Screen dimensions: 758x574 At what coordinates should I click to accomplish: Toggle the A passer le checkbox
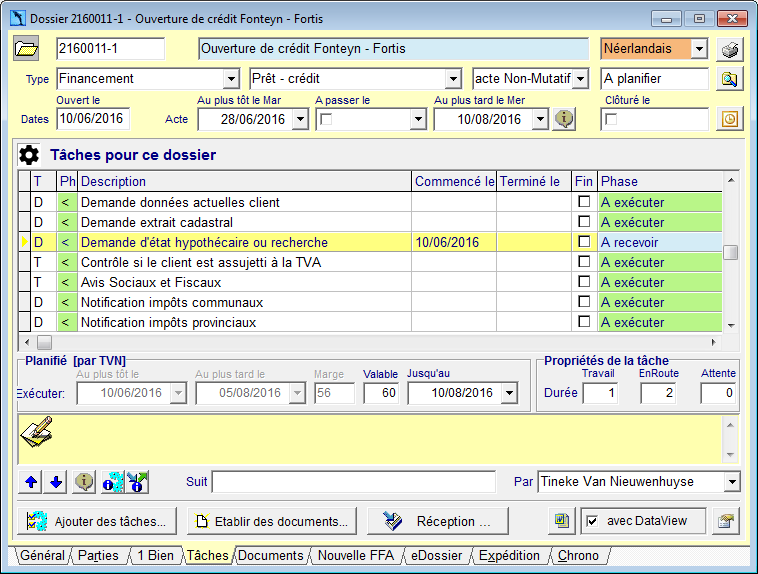pyautogui.click(x=327, y=119)
